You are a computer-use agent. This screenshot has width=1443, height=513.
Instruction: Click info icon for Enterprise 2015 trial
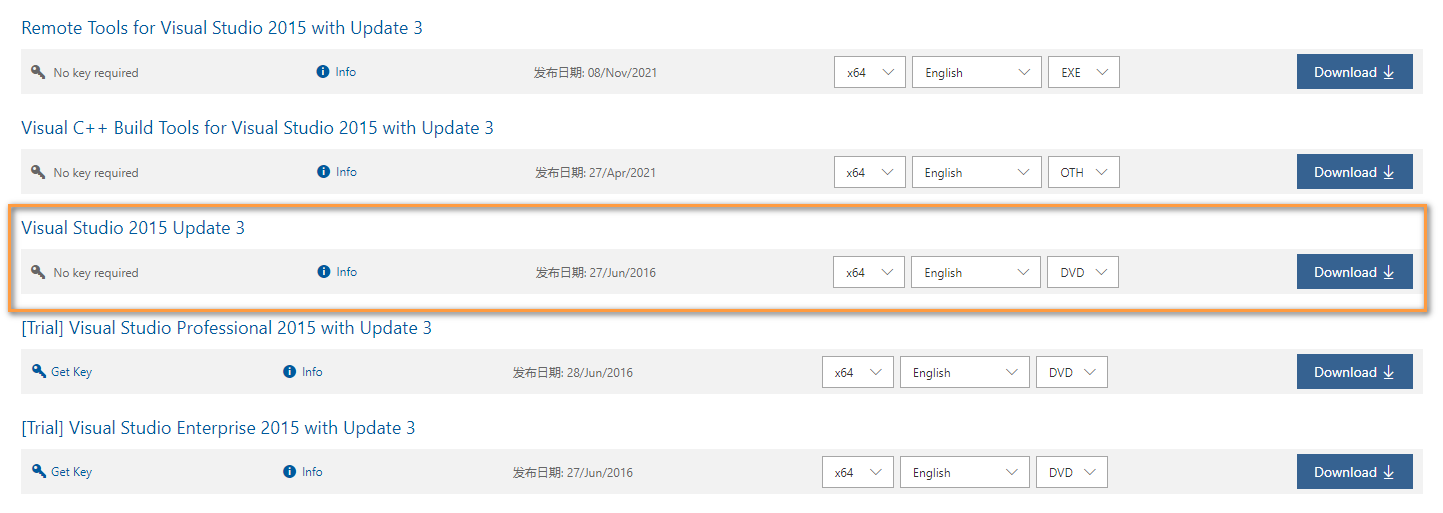[290, 472]
